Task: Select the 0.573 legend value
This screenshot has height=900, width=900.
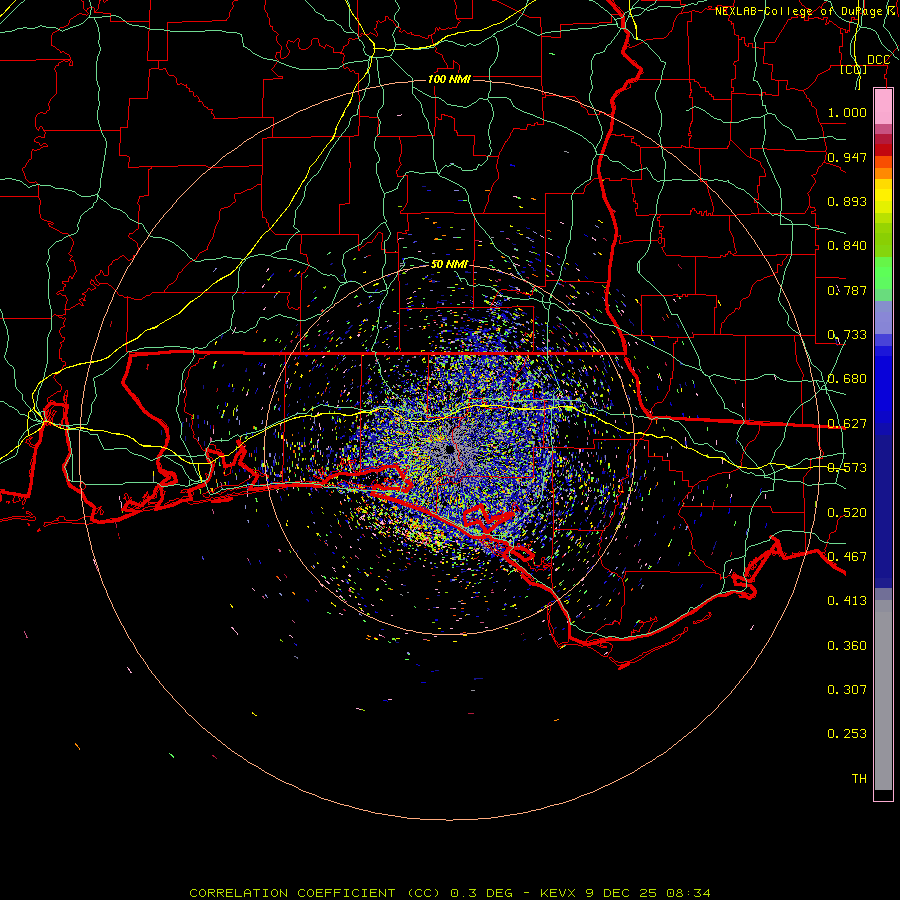Action: pos(847,468)
